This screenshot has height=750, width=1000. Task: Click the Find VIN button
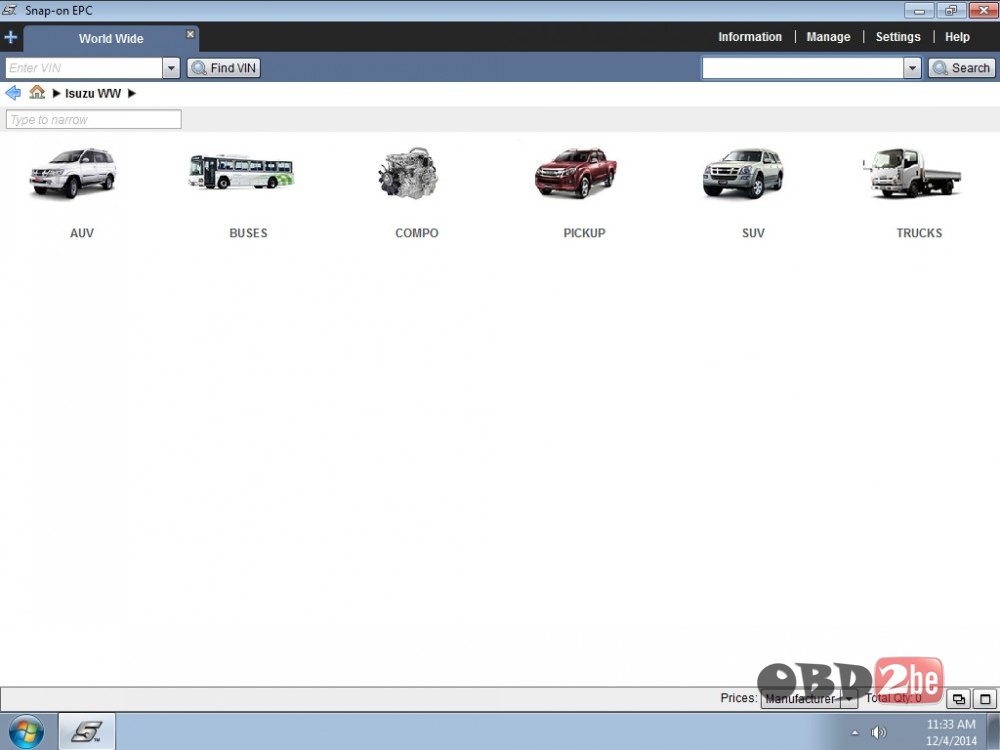pos(224,68)
